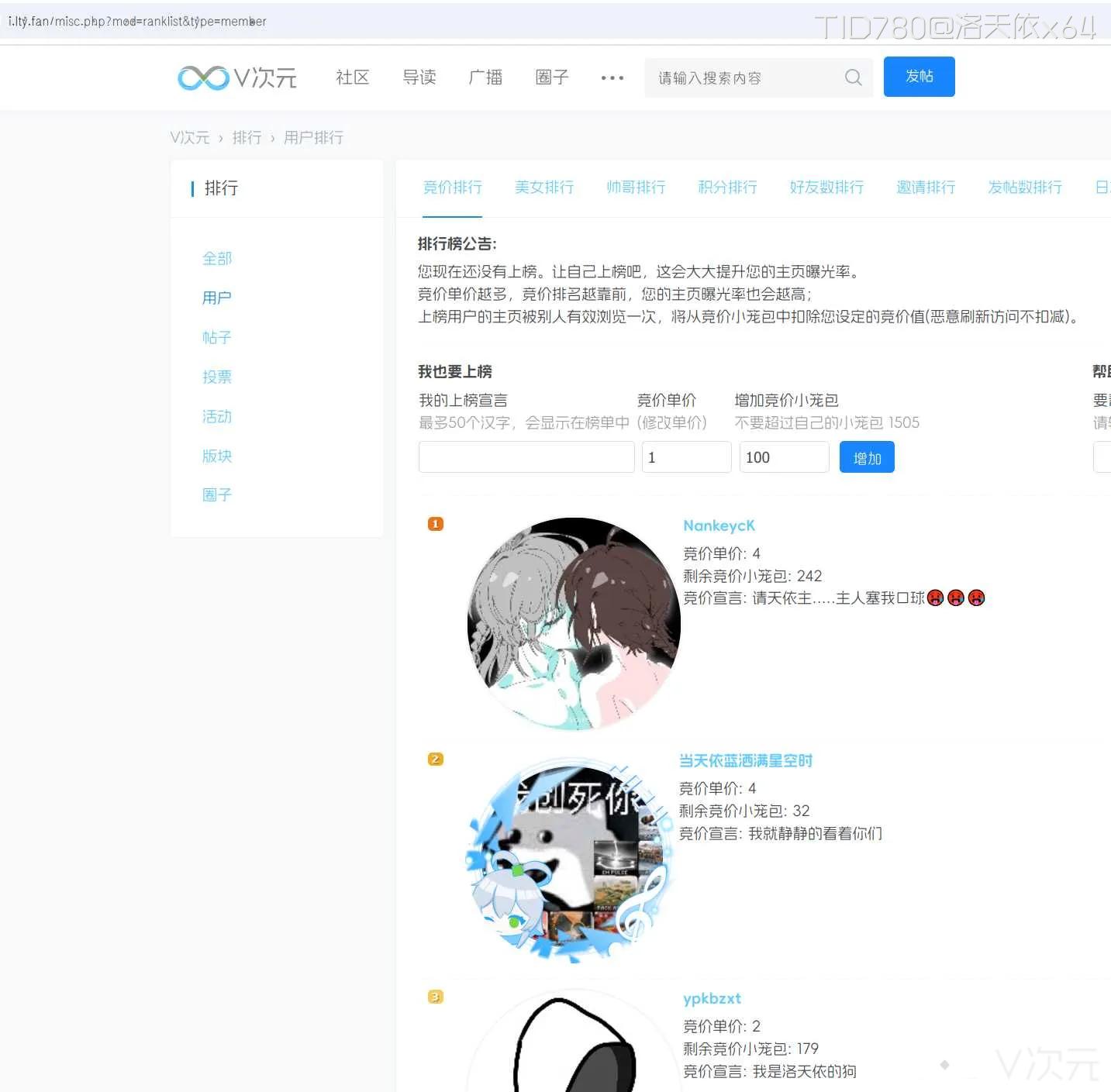Screen dimensions: 1111x1092
Task: Click the 排行榜公告 heading
Action: (x=457, y=244)
